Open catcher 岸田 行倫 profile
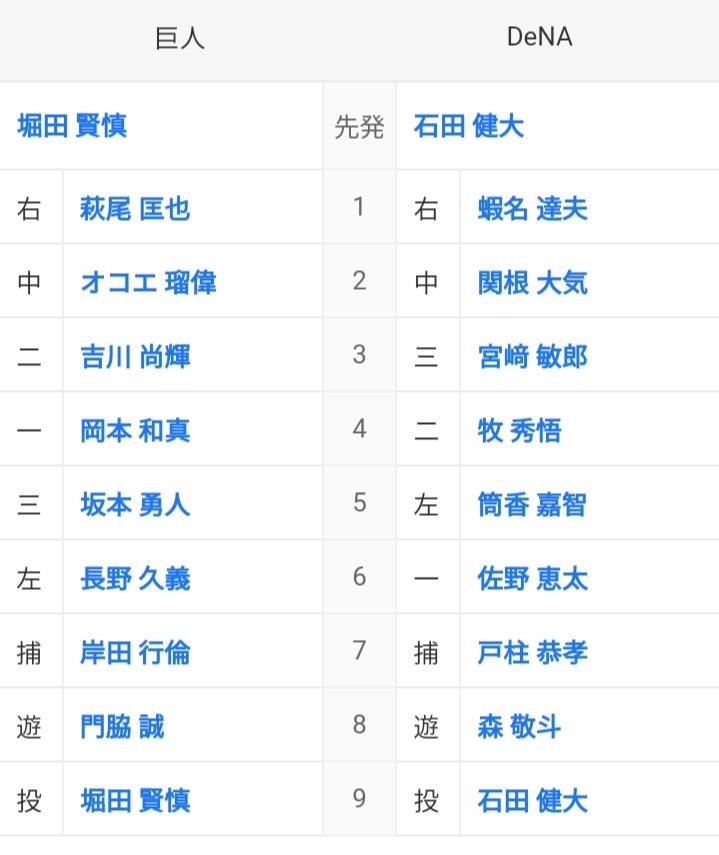This screenshot has width=719, height=855. pyautogui.click(x=135, y=652)
